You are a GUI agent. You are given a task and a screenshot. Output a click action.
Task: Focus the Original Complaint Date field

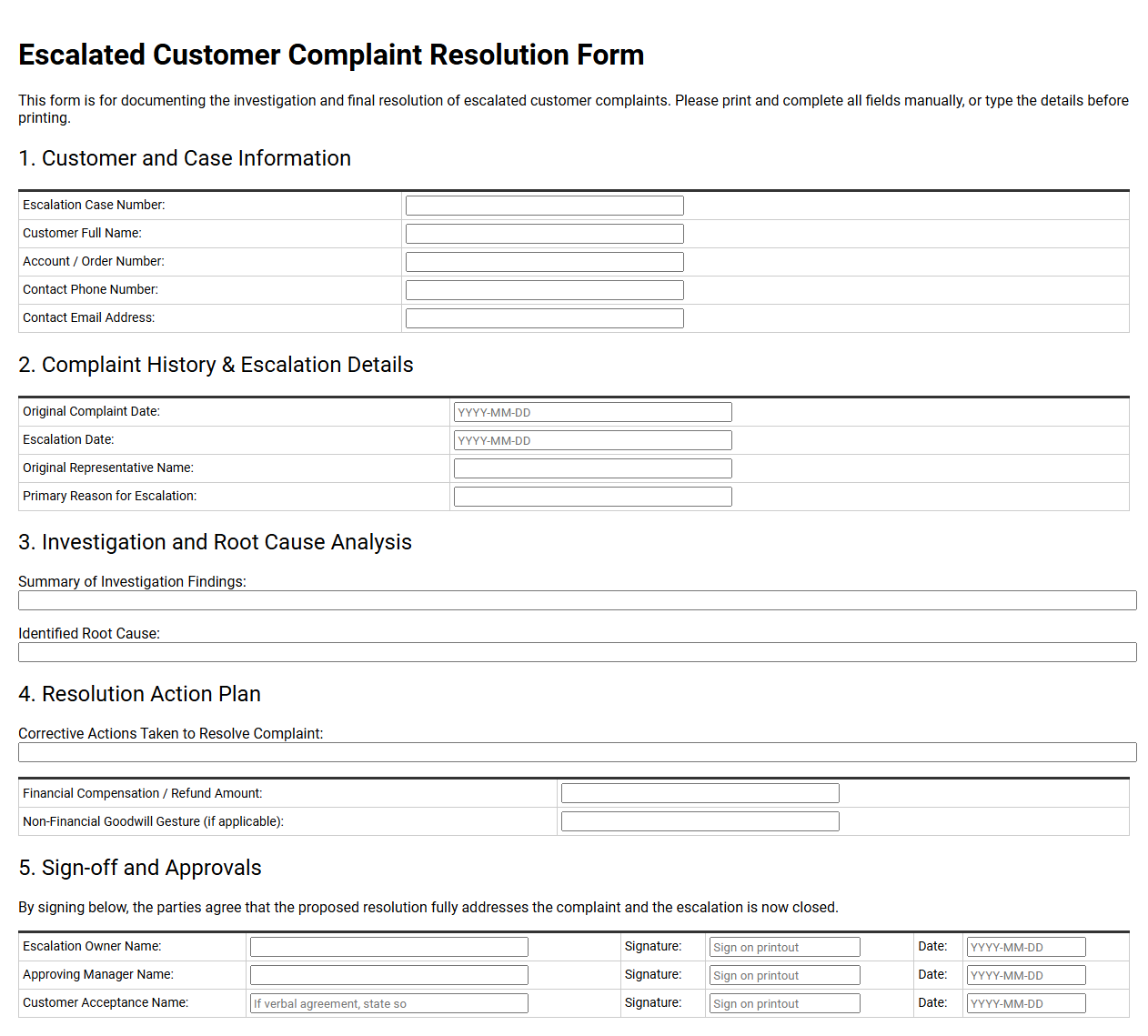click(592, 412)
